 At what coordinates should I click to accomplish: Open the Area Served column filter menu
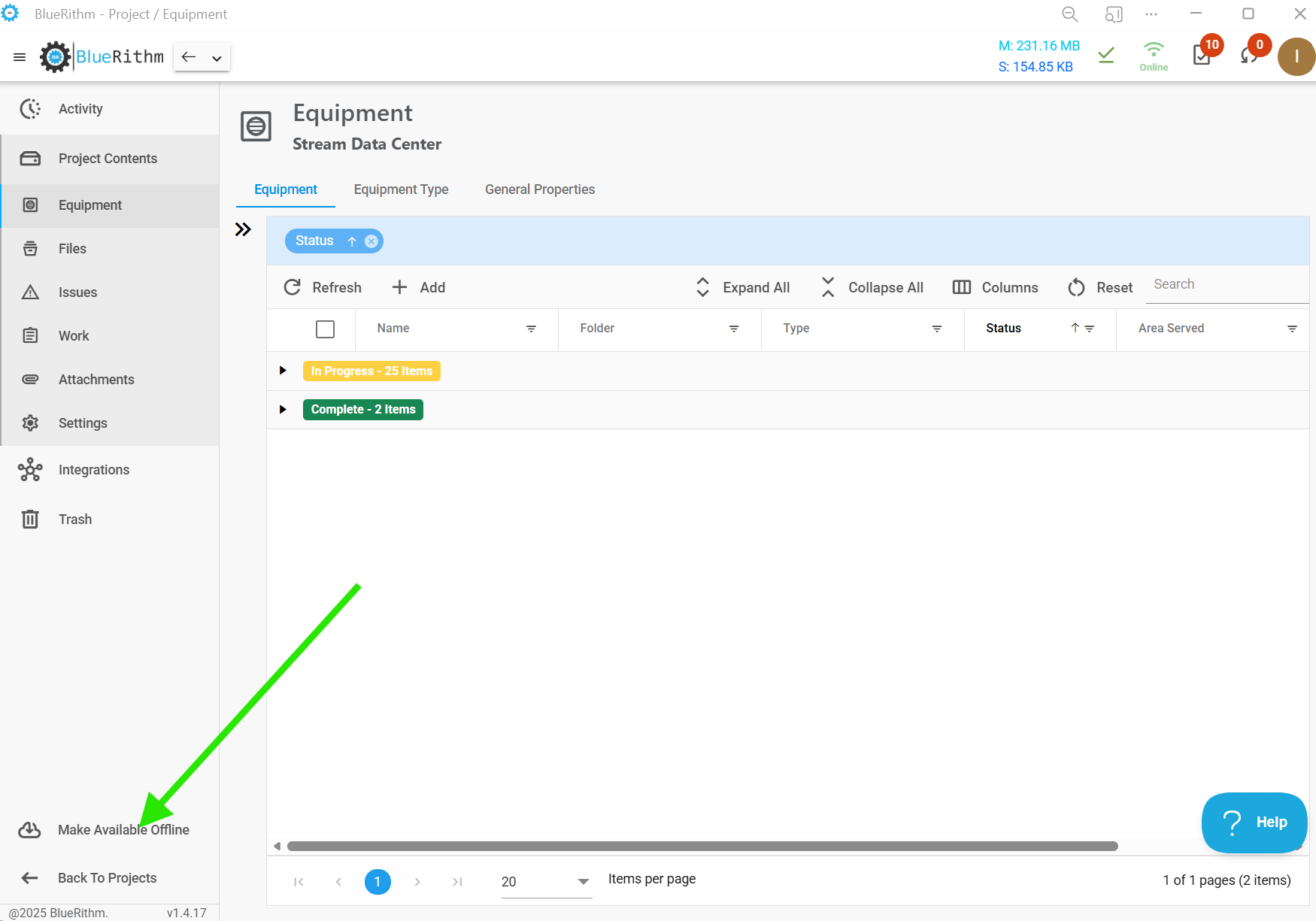1292,329
